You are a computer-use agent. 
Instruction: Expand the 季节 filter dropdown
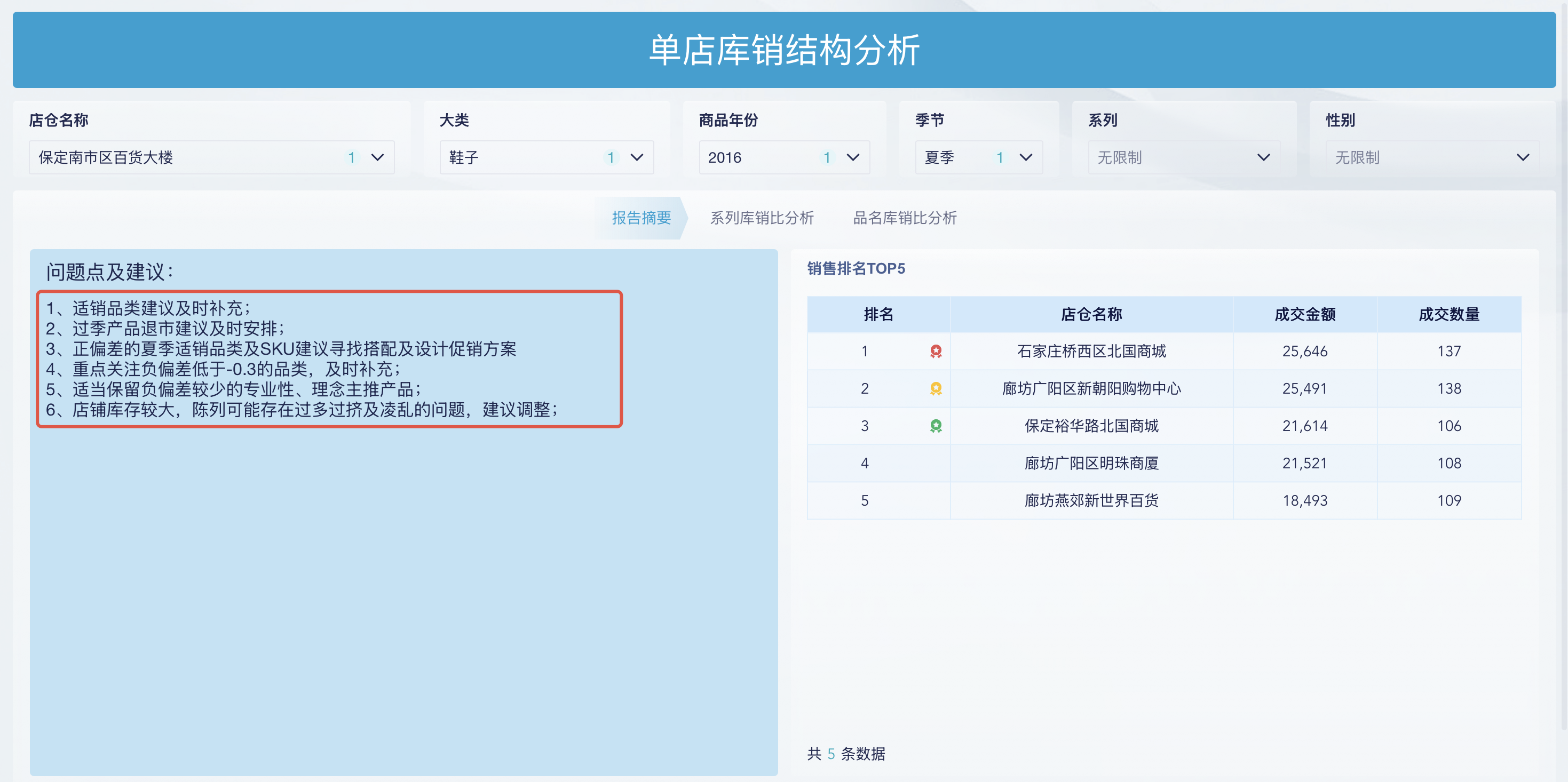tap(1025, 157)
